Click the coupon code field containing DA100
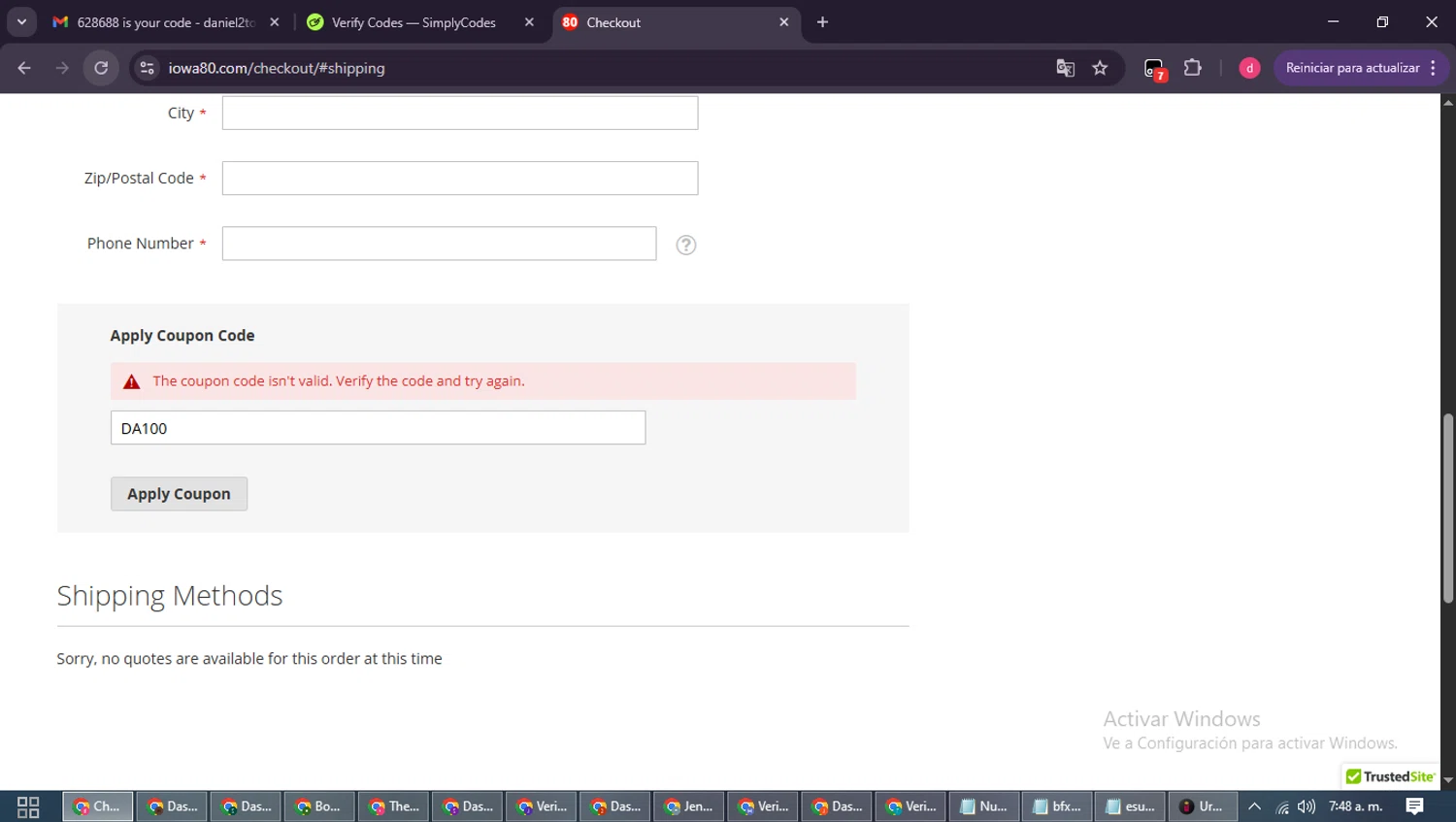The width and height of the screenshot is (1456, 822). click(378, 428)
